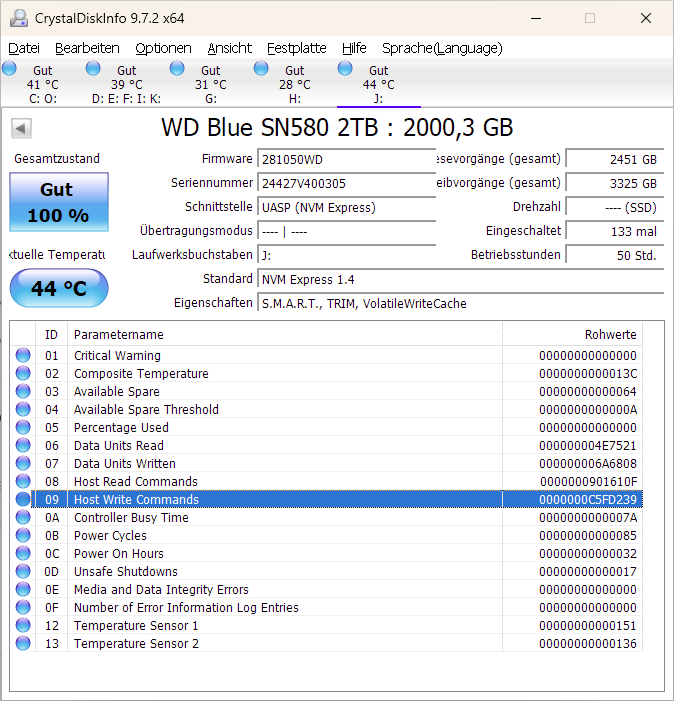This screenshot has height=701, width=674.
Task: Click the status orb of Controller Busy Time row
Action: click(x=23, y=517)
